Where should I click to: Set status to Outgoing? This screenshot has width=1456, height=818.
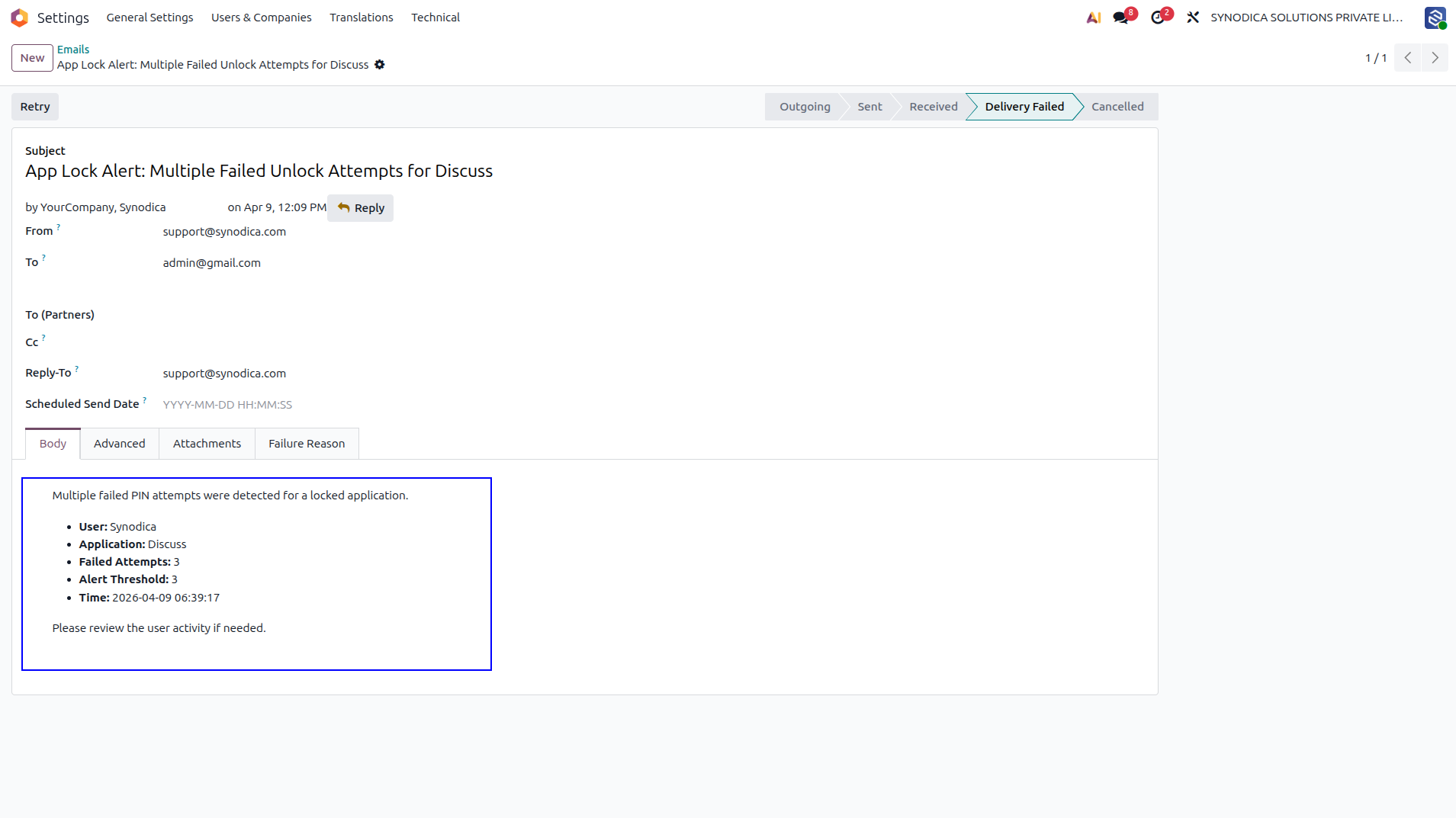pos(805,107)
